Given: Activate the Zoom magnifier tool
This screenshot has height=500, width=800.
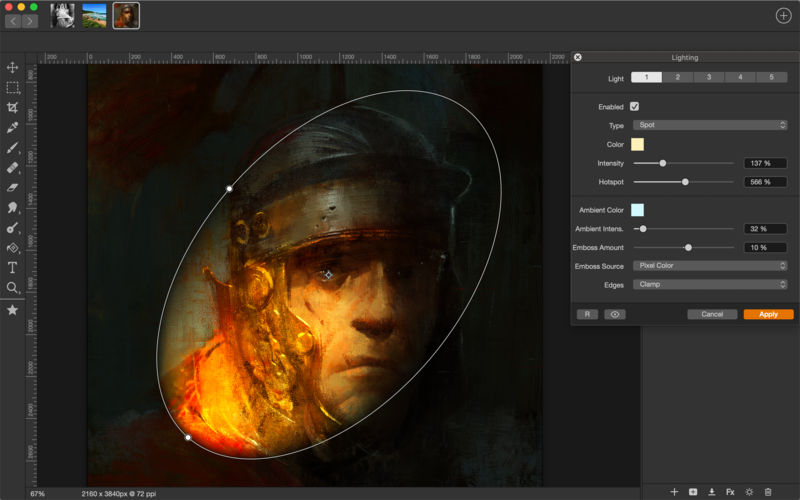Looking at the screenshot, I should point(13,287).
